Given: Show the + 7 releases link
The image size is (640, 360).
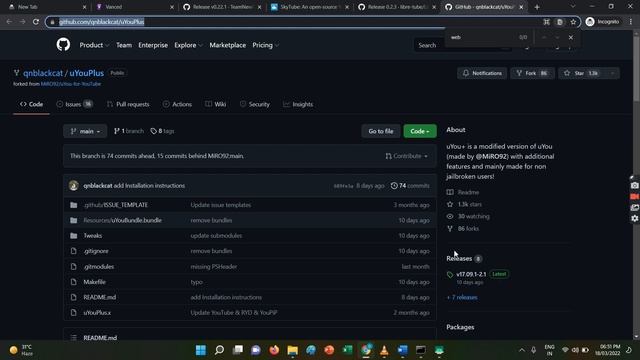Looking at the screenshot, I should (462, 298).
